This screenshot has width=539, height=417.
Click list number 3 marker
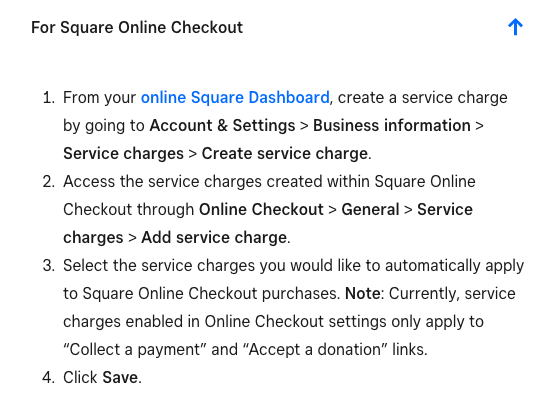point(49,266)
